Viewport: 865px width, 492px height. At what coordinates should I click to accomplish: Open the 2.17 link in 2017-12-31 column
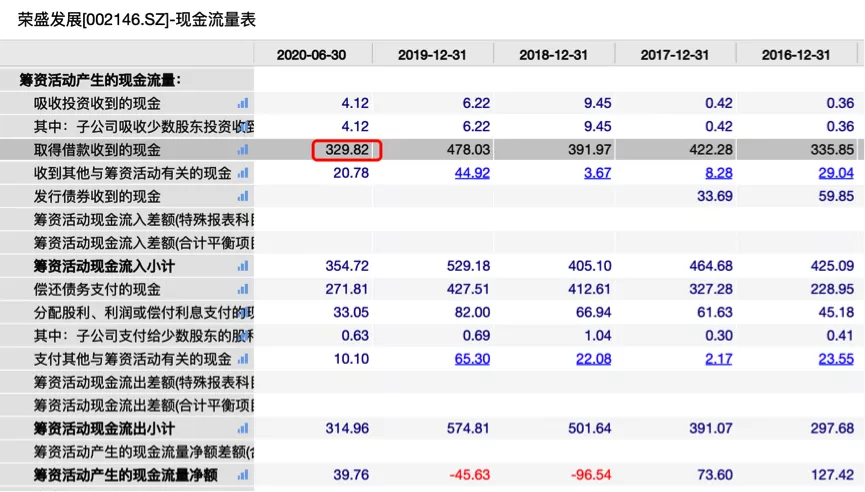[719, 359]
